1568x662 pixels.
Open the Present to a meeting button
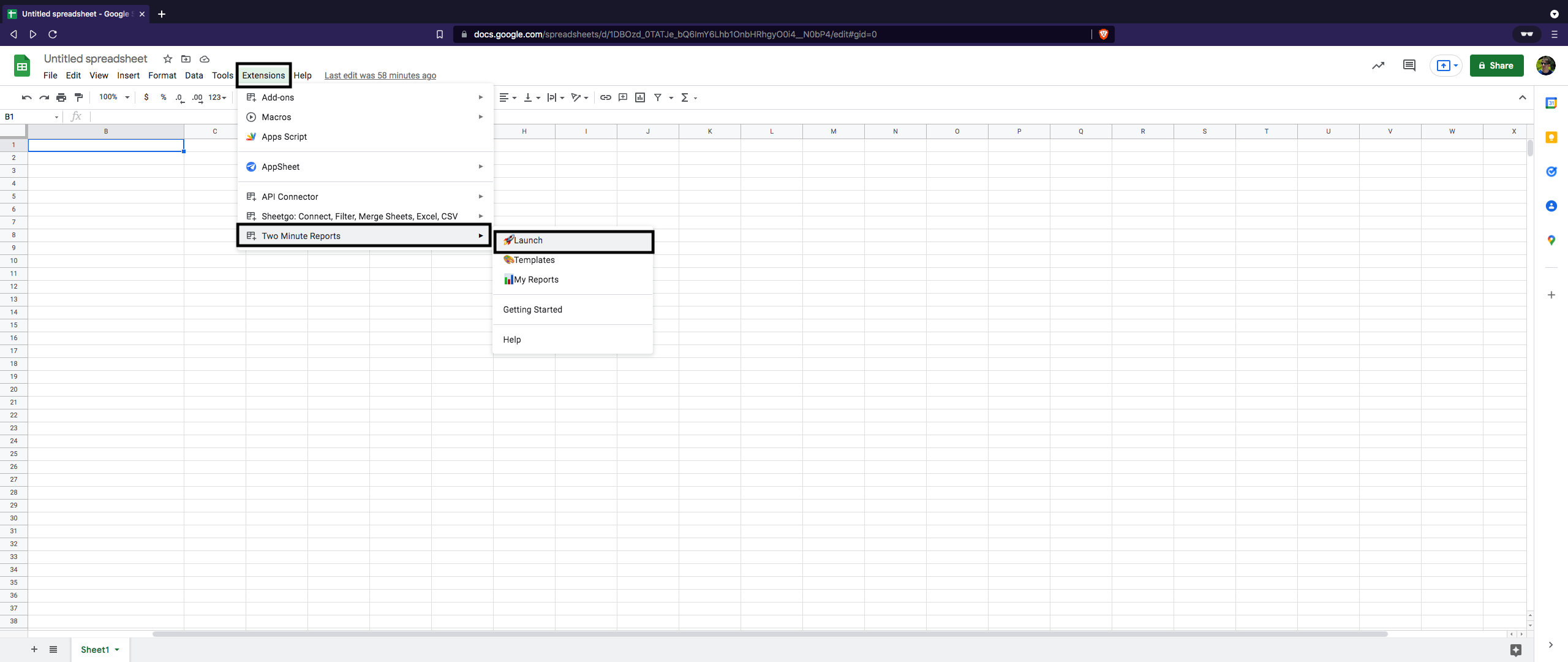pos(1446,66)
